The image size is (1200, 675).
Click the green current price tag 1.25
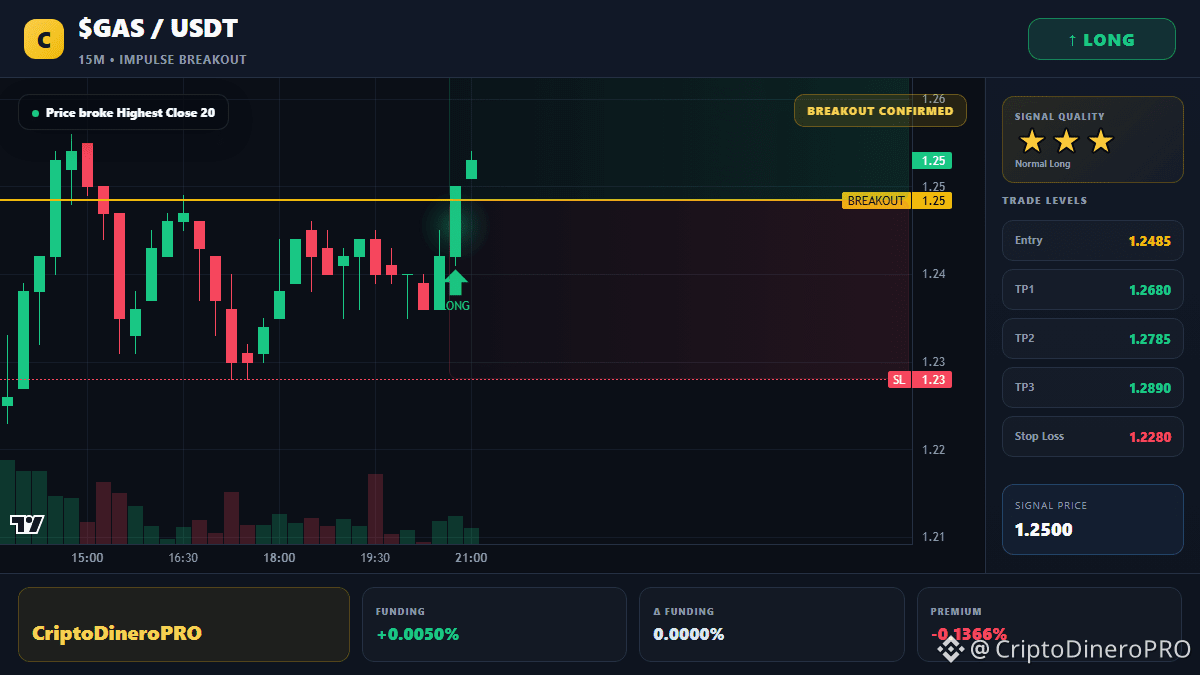[932, 161]
